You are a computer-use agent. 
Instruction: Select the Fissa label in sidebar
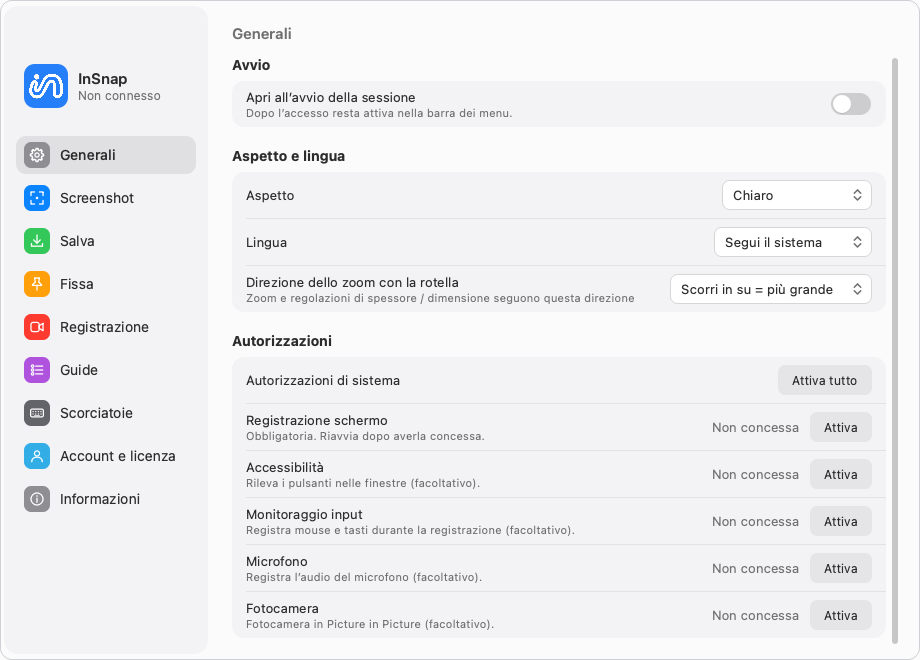tap(77, 284)
